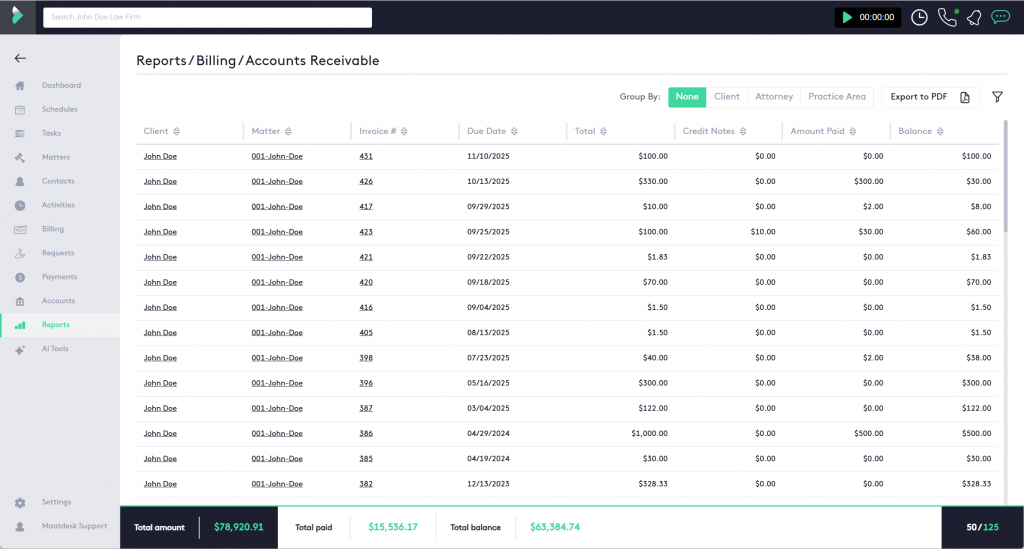This screenshot has width=1024, height=549.
Task: Click the Activities clock icon
Action: 20,206
